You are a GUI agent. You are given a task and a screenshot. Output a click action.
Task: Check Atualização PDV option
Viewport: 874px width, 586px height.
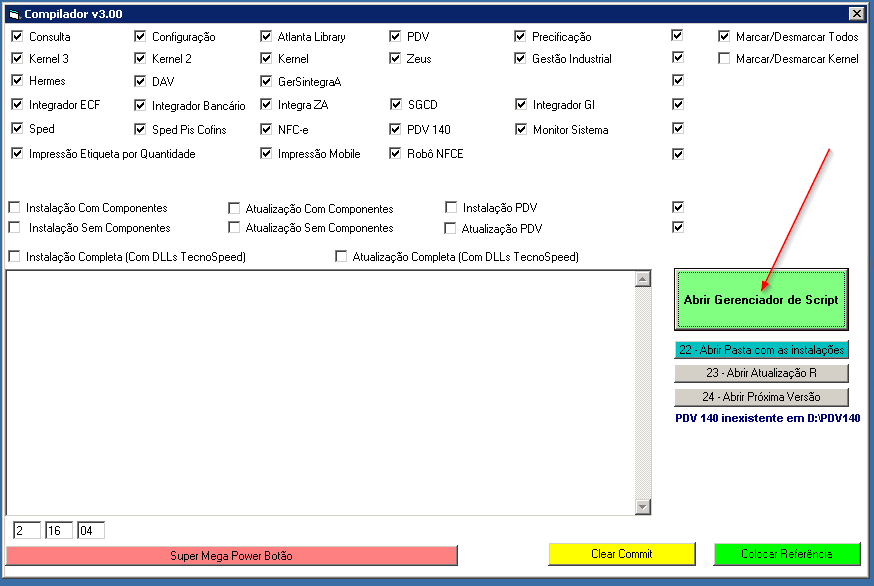click(x=450, y=228)
